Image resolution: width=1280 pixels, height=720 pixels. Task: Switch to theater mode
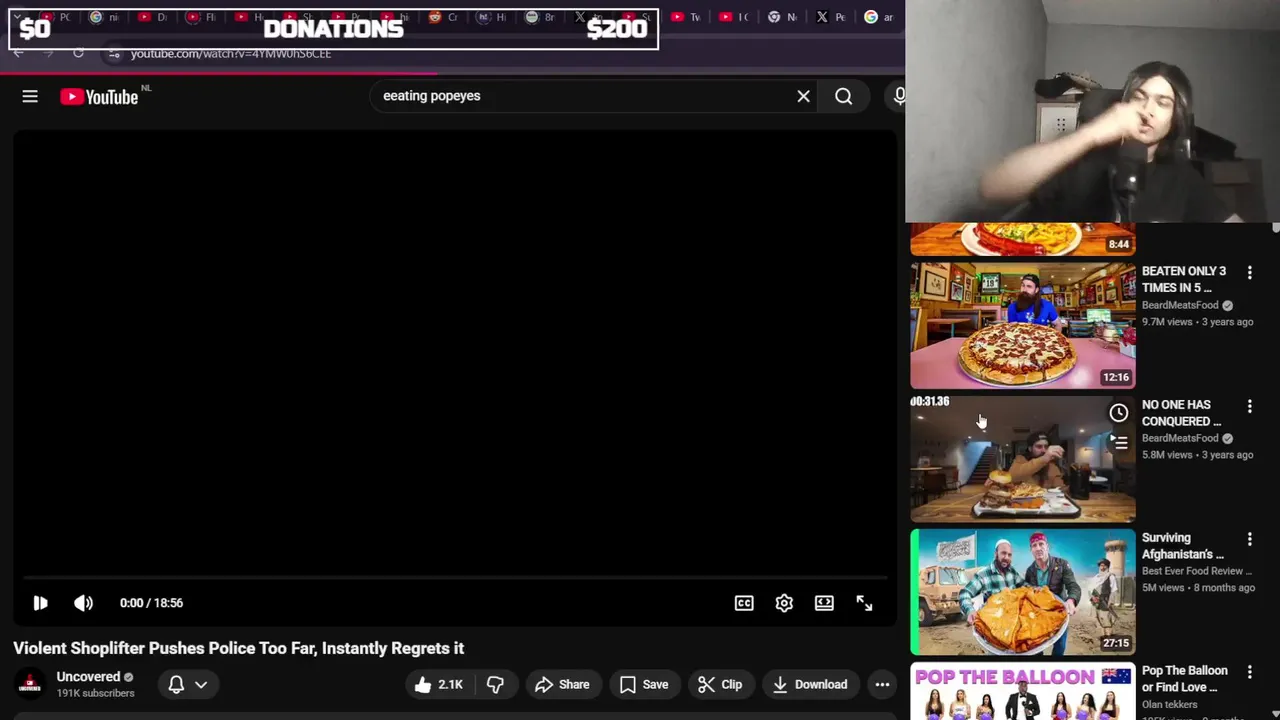point(824,603)
